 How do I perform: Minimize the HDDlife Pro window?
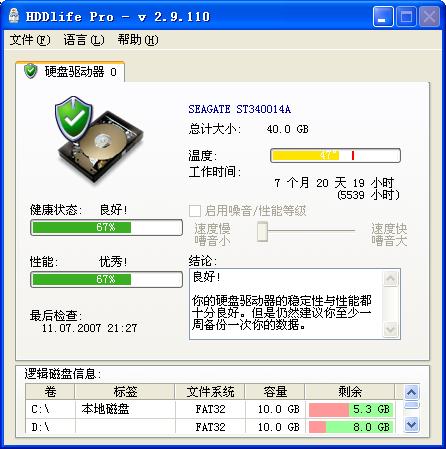(x=383, y=16)
